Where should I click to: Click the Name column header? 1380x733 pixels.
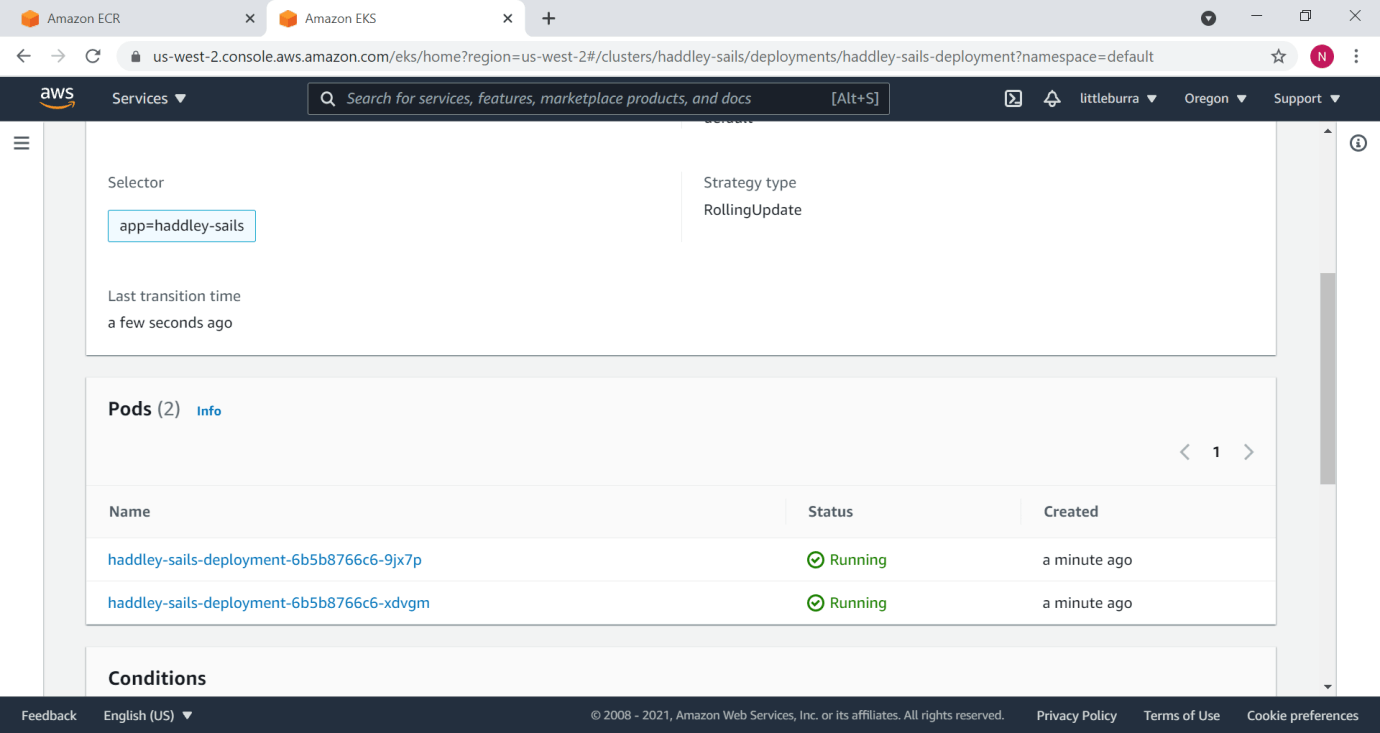(129, 512)
